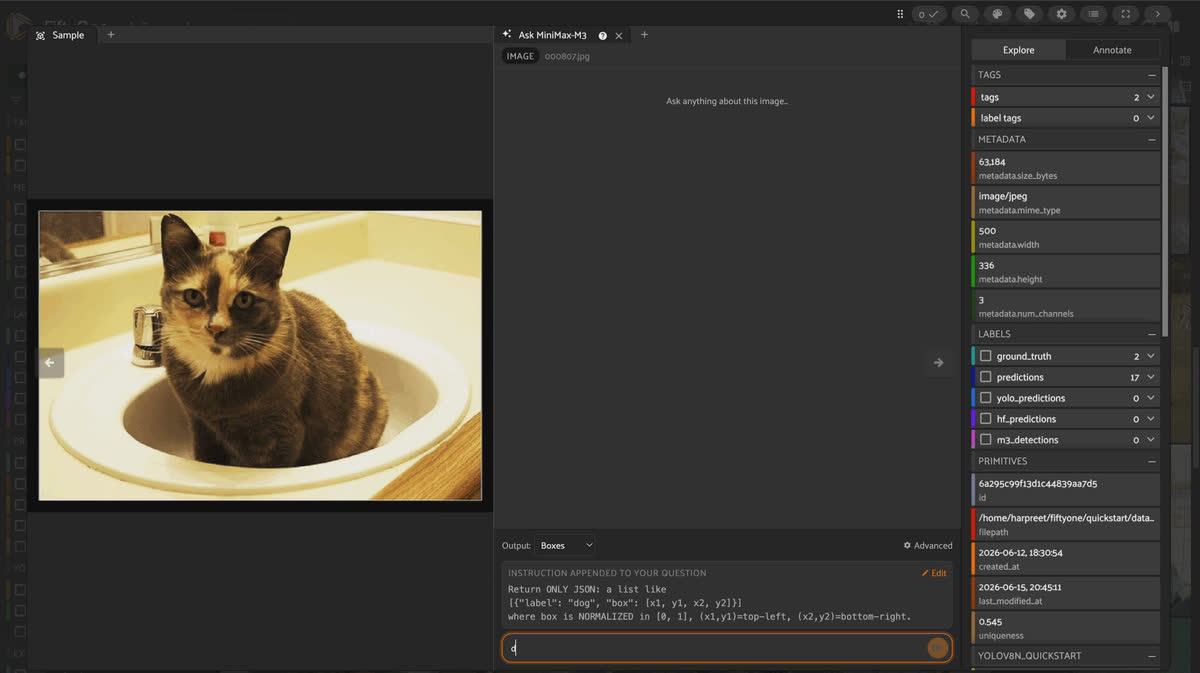The width and height of the screenshot is (1200, 673).
Task: Open the Output Boxes dropdown
Action: click(566, 546)
